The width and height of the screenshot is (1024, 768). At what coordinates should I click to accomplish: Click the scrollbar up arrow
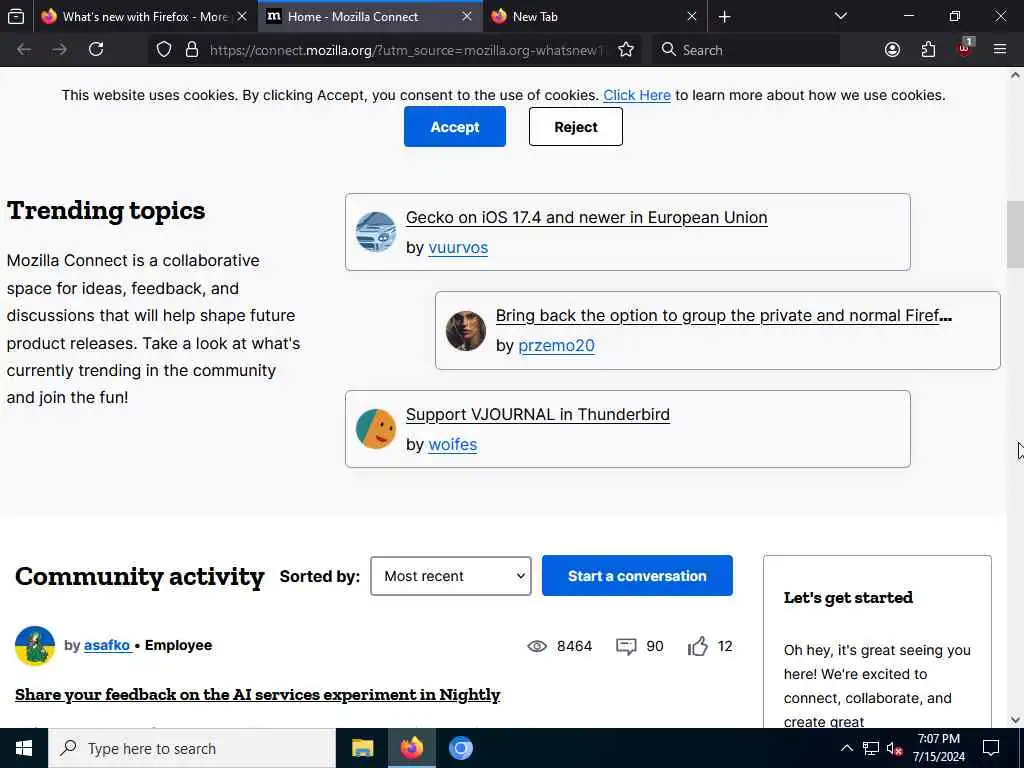(x=1015, y=76)
